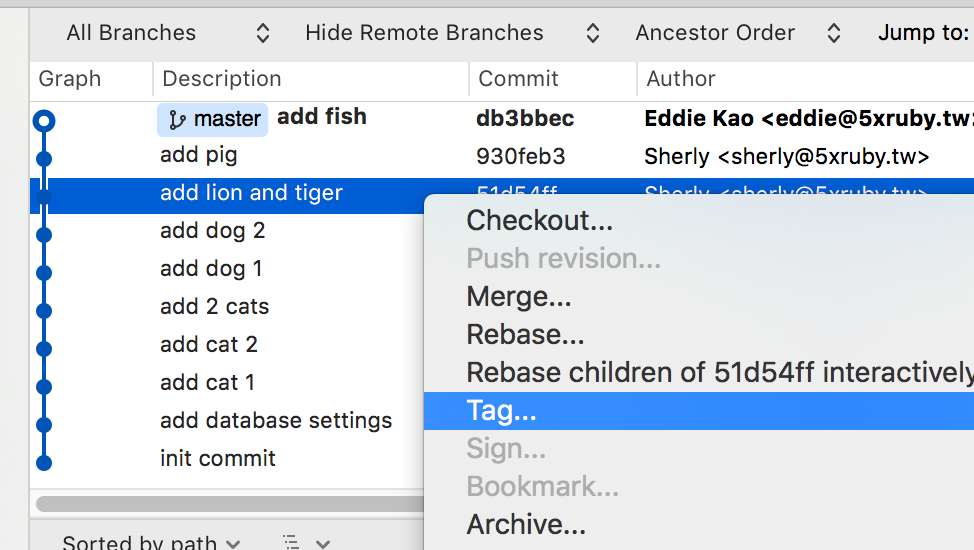Image resolution: width=974 pixels, height=550 pixels.
Task: Click the list view mode icon
Action: coord(291,542)
